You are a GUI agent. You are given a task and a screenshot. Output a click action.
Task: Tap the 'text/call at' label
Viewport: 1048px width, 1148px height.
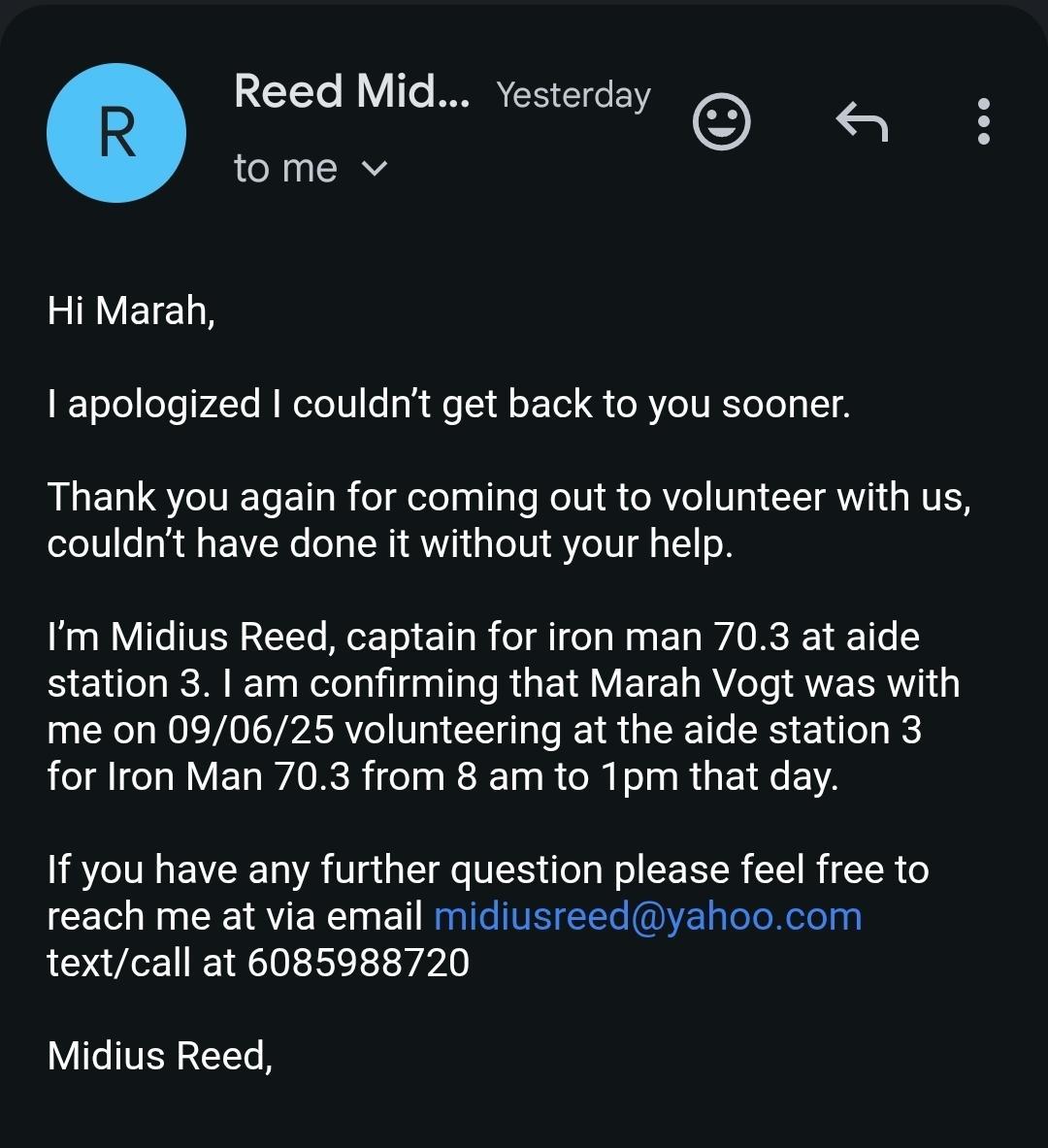[x=142, y=963]
